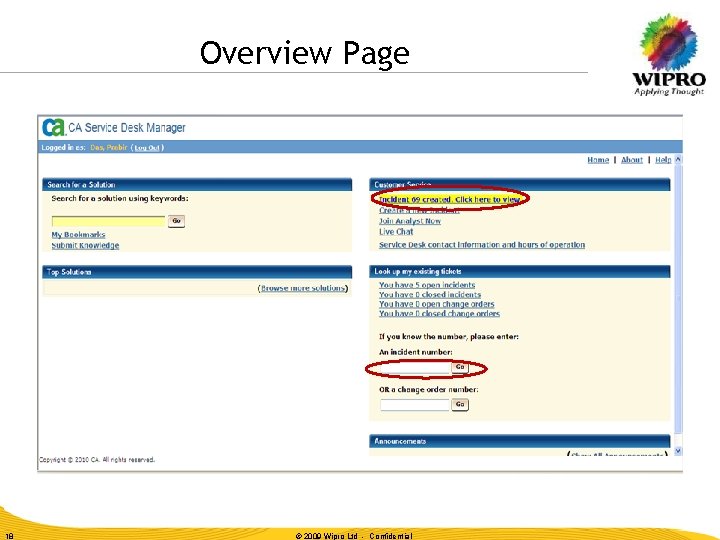This screenshot has height=540, width=720.
Task: Click Join Analyst Now
Action: tap(410, 221)
